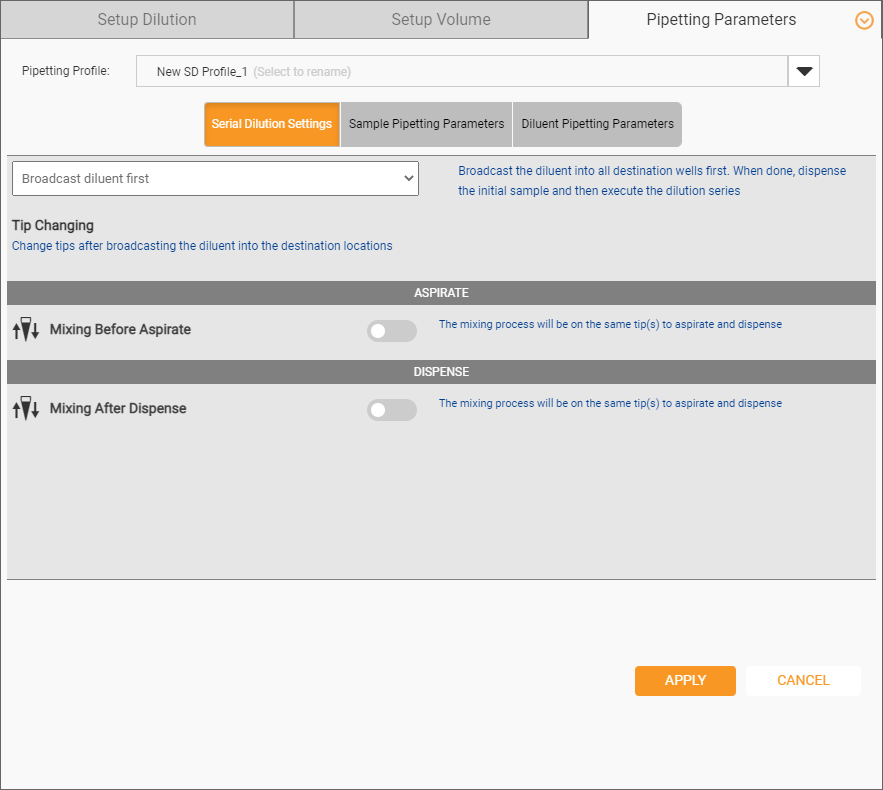Switch to the Setup Dilution tab

(147, 20)
